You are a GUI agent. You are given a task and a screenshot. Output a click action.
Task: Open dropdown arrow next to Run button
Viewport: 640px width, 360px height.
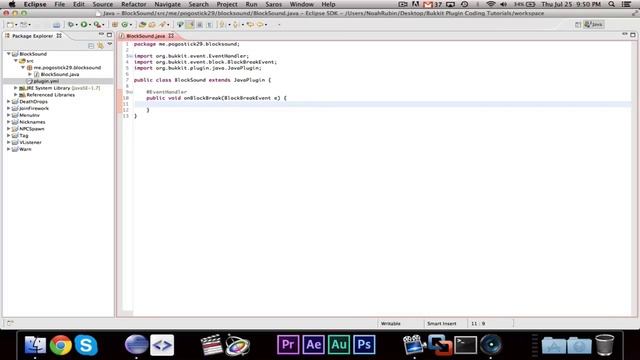(x=90, y=25)
